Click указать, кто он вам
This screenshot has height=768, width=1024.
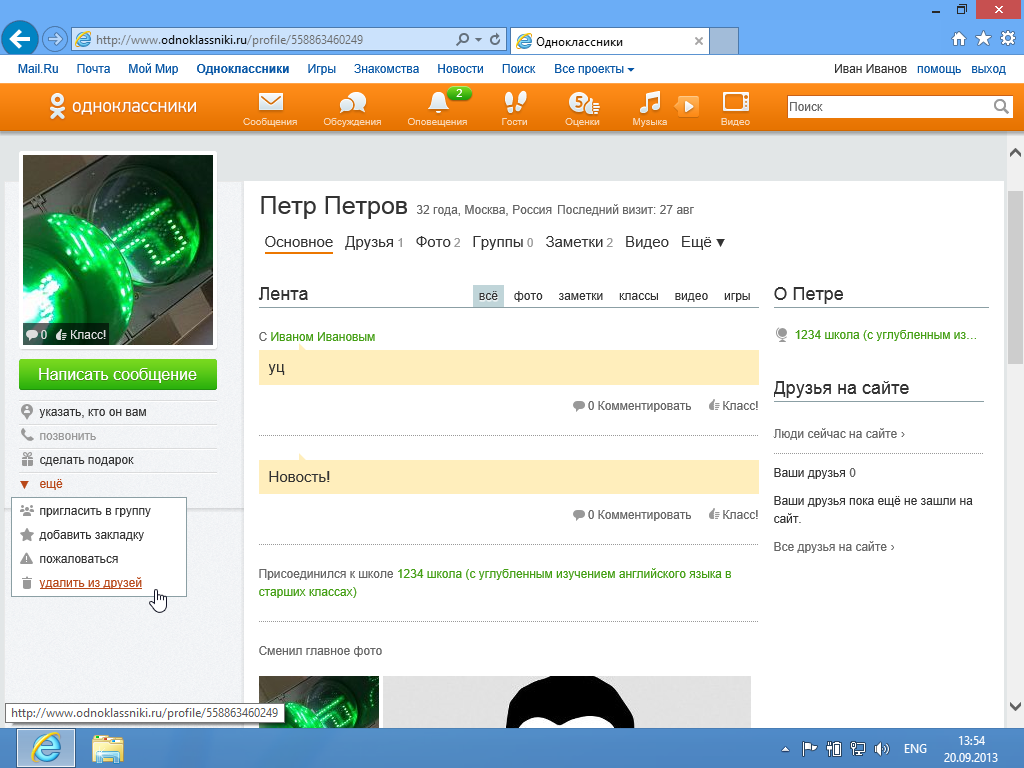pyautogui.click(x=92, y=412)
